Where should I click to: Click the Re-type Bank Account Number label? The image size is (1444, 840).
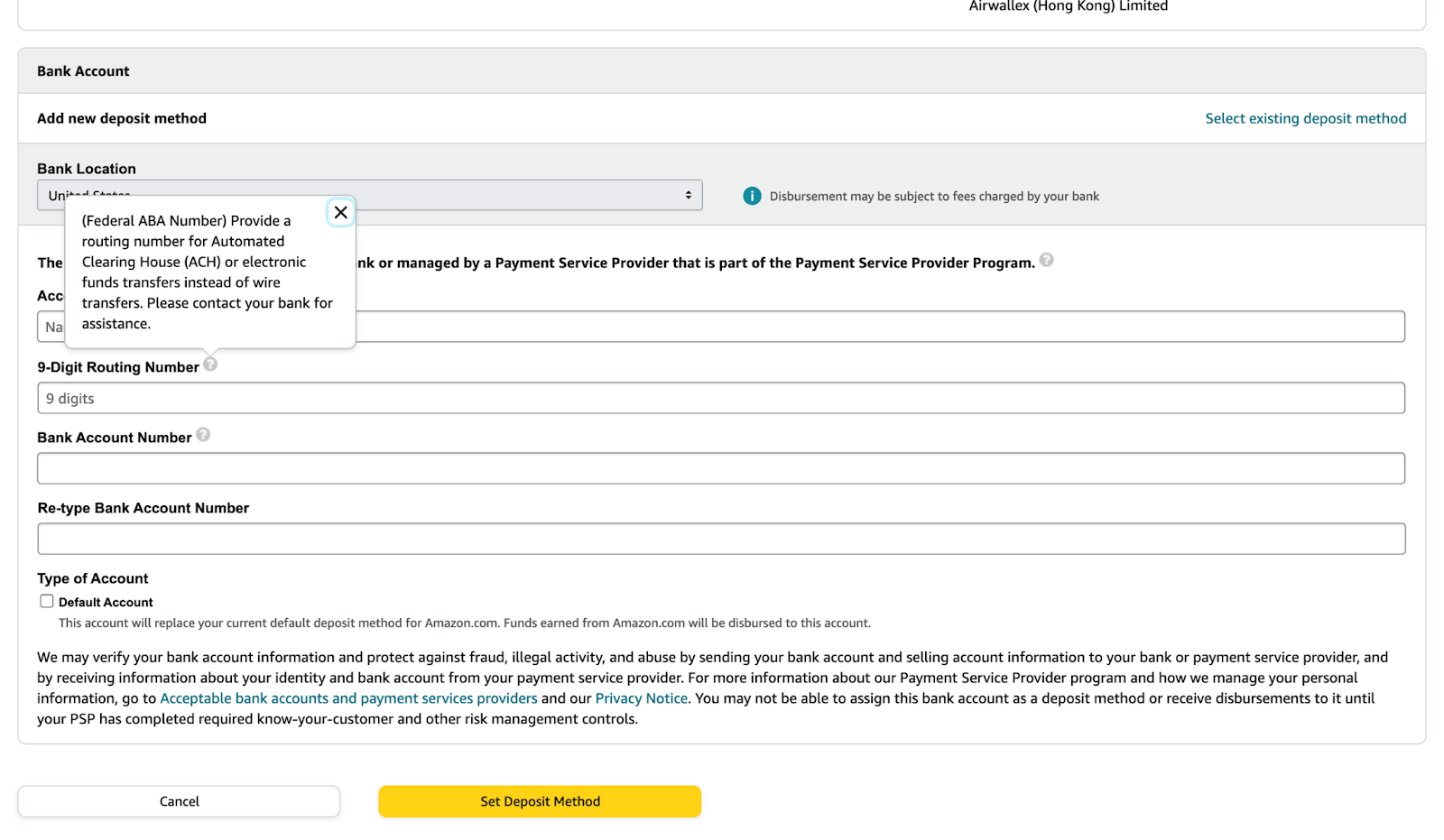(x=143, y=509)
